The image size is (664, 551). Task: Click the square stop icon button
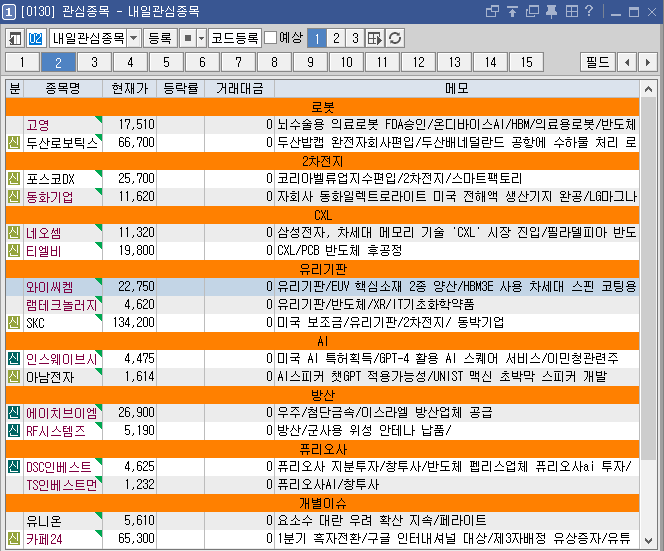[x=188, y=39]
